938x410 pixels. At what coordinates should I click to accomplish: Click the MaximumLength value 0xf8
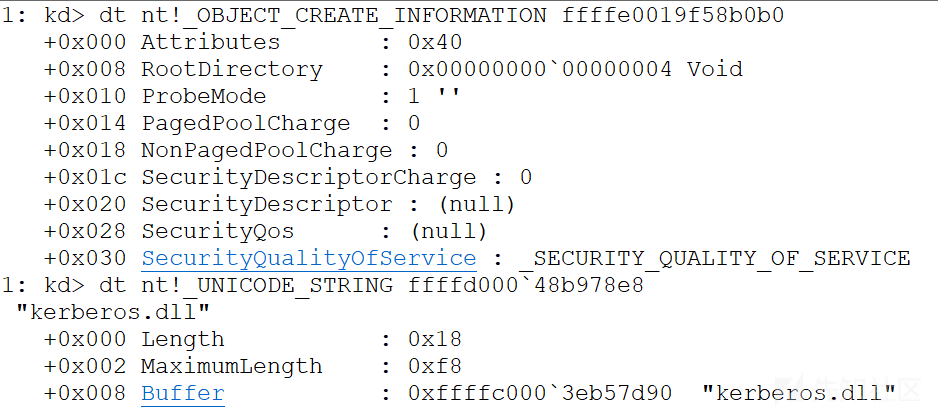[435, 367]
